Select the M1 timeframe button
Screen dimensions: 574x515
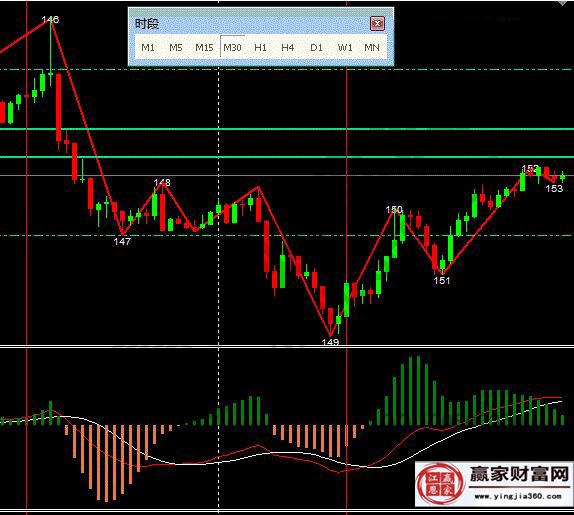(148, 48)
